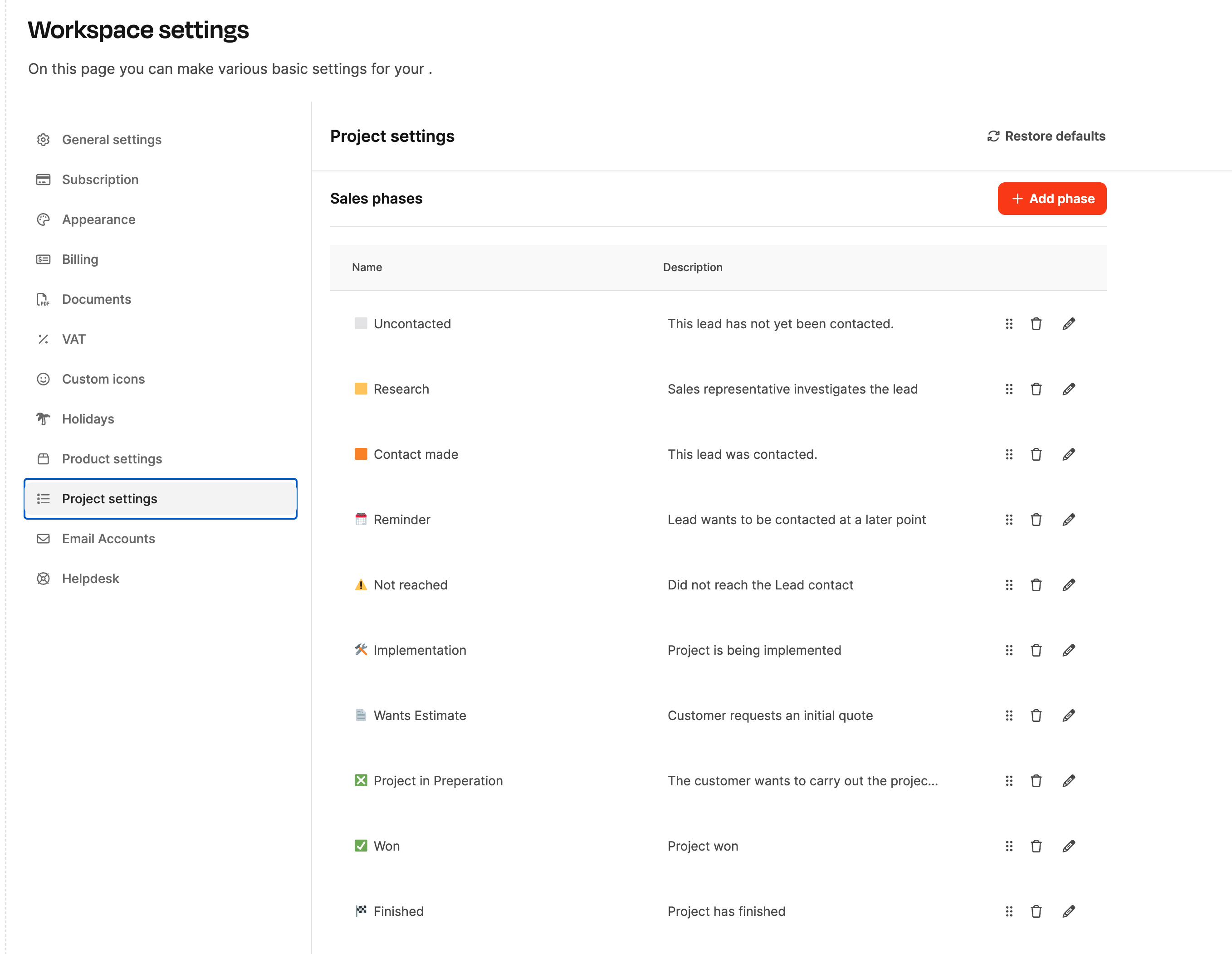This screenshot has height=954, width=1232.
Task: Open the Email Accounts section
Action: click(x=108, y=539)
